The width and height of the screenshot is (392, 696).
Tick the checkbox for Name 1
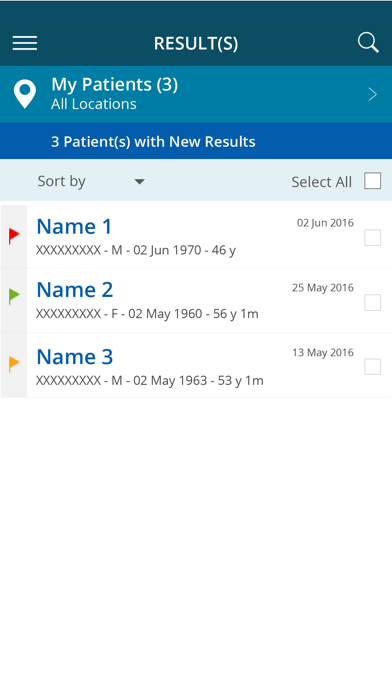pyautogui.click(x=372, y=237)
